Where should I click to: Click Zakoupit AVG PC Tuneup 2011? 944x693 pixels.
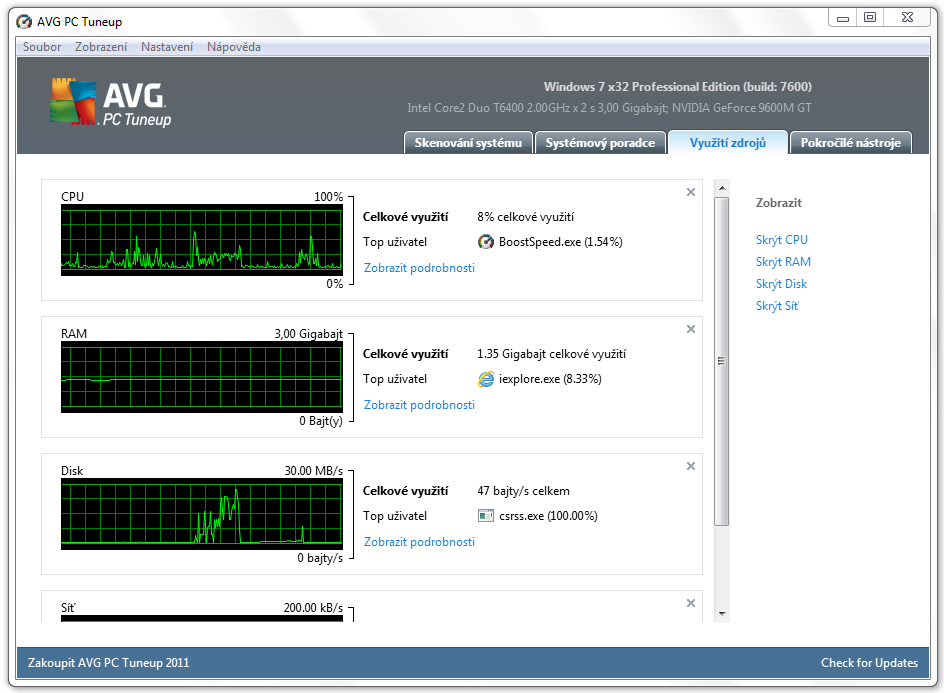pyautogui.click(x=108, y=663)
